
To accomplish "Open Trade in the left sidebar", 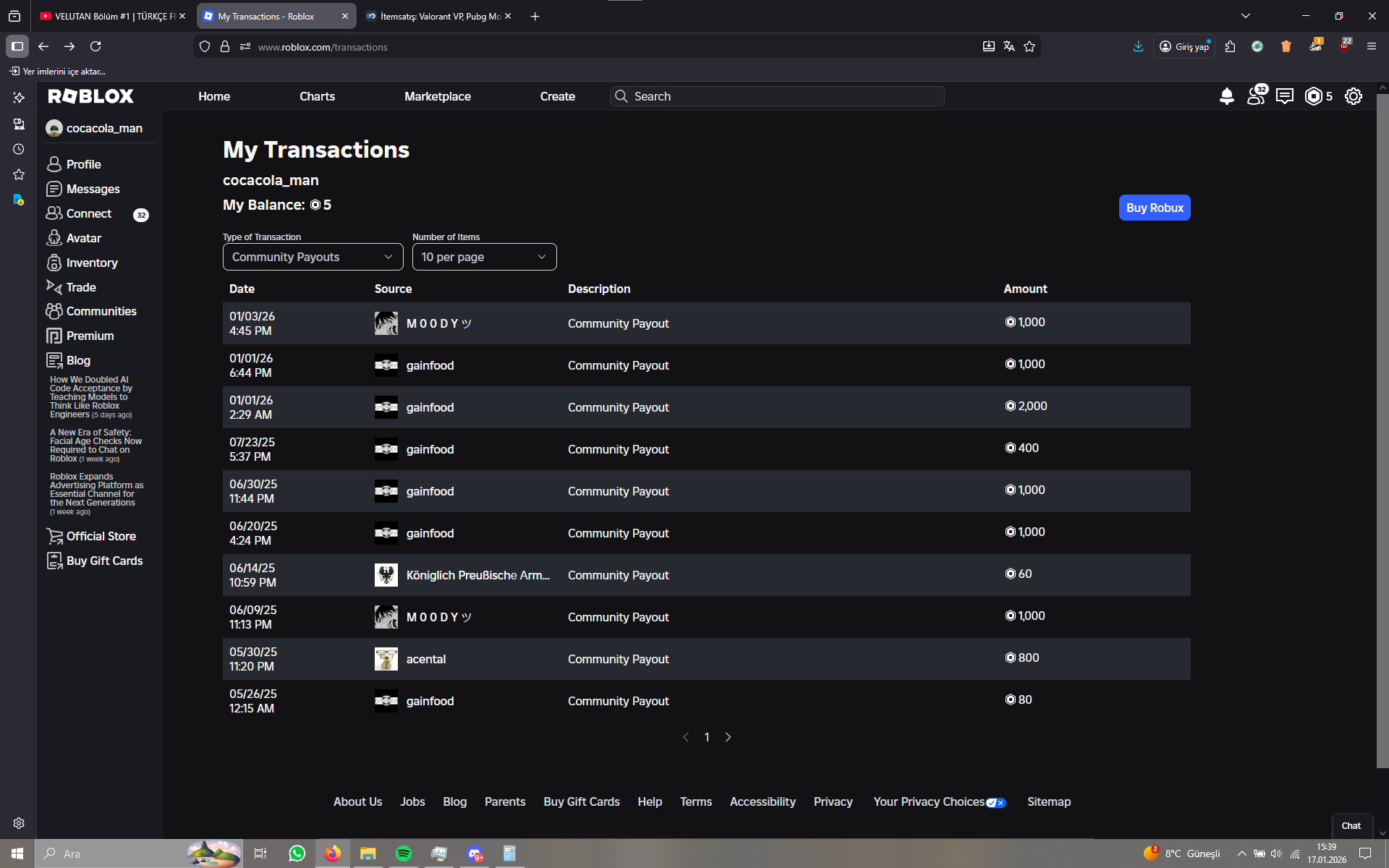I will [x=71, y=287].
